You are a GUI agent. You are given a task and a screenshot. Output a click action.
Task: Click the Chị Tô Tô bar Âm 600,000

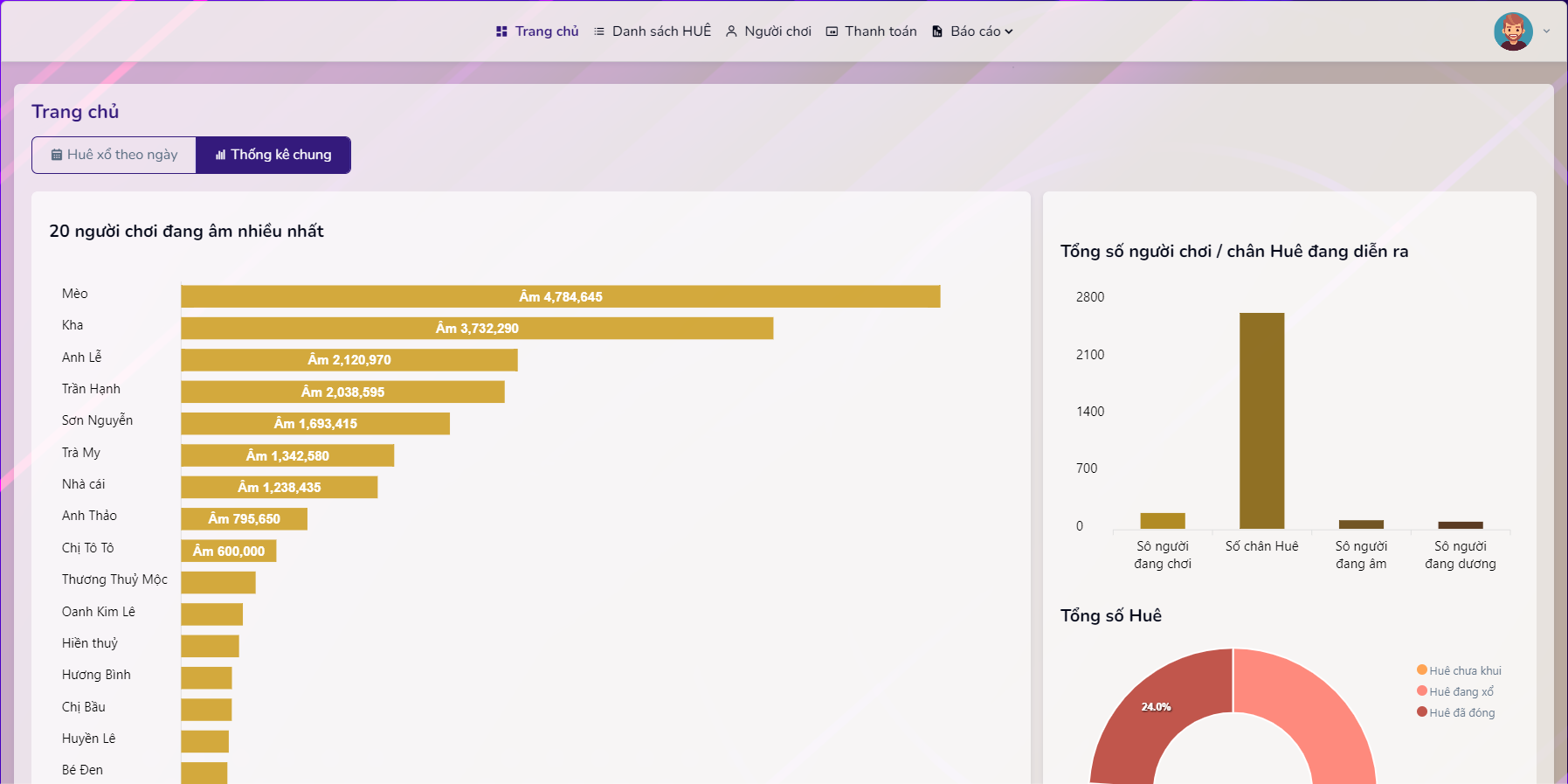point(229,551)
